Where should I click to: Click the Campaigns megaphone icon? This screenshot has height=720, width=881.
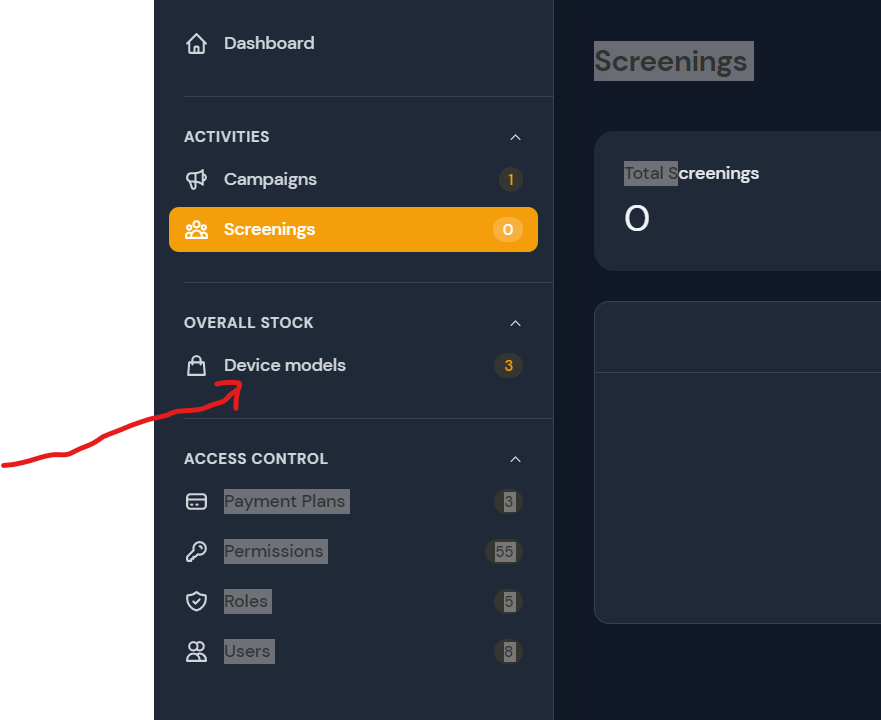196,180
